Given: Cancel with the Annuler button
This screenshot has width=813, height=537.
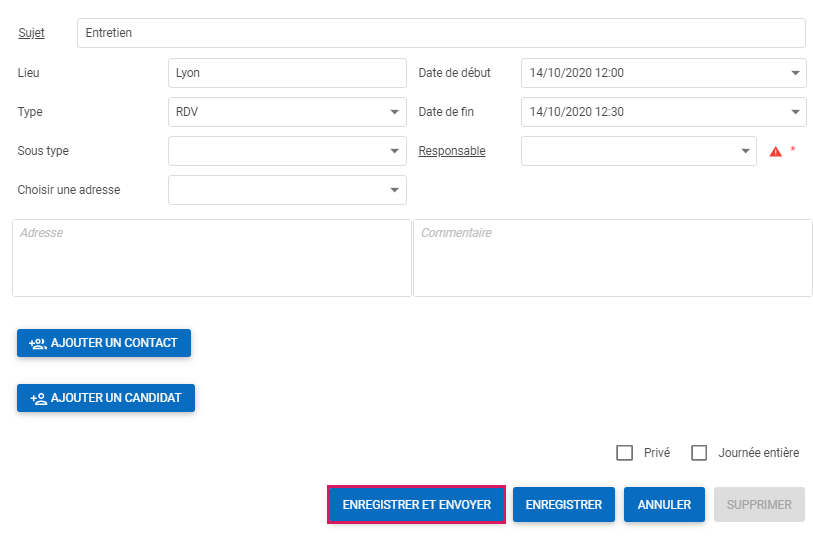Looking at the screenshot, I should tap(664, 505).
